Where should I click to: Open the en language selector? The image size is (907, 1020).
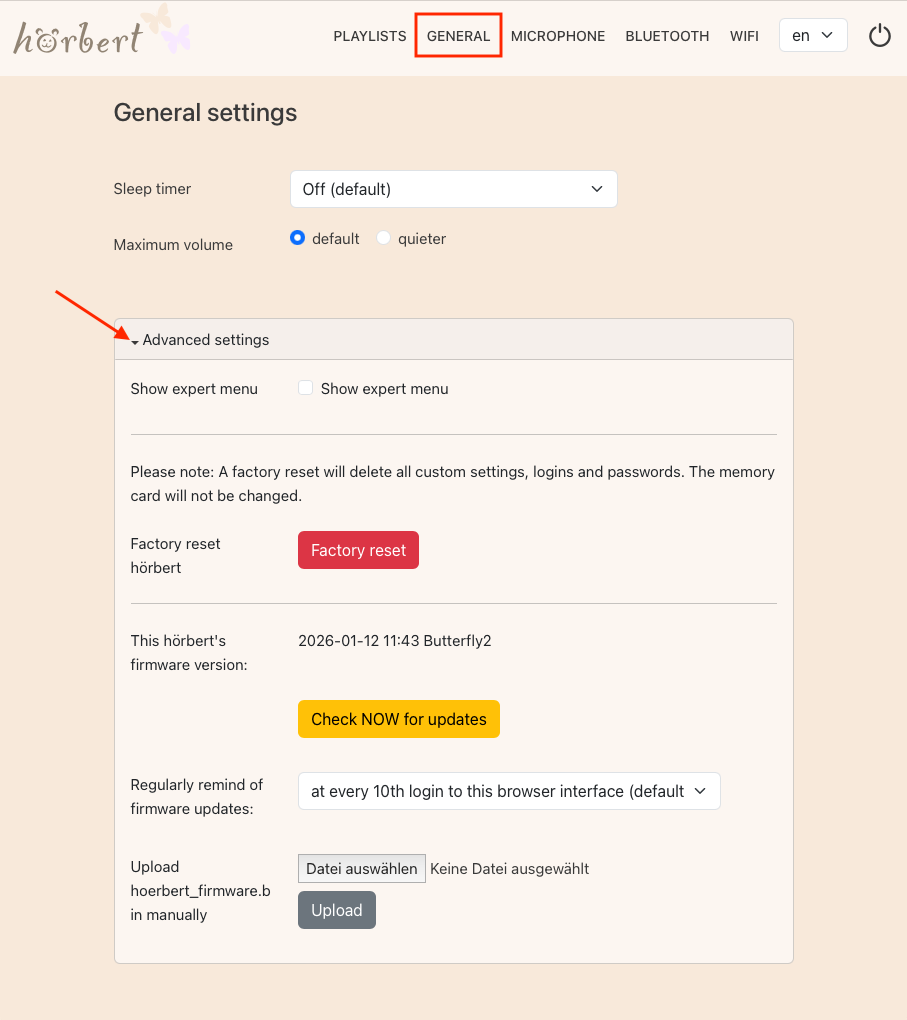click(812, 36)
